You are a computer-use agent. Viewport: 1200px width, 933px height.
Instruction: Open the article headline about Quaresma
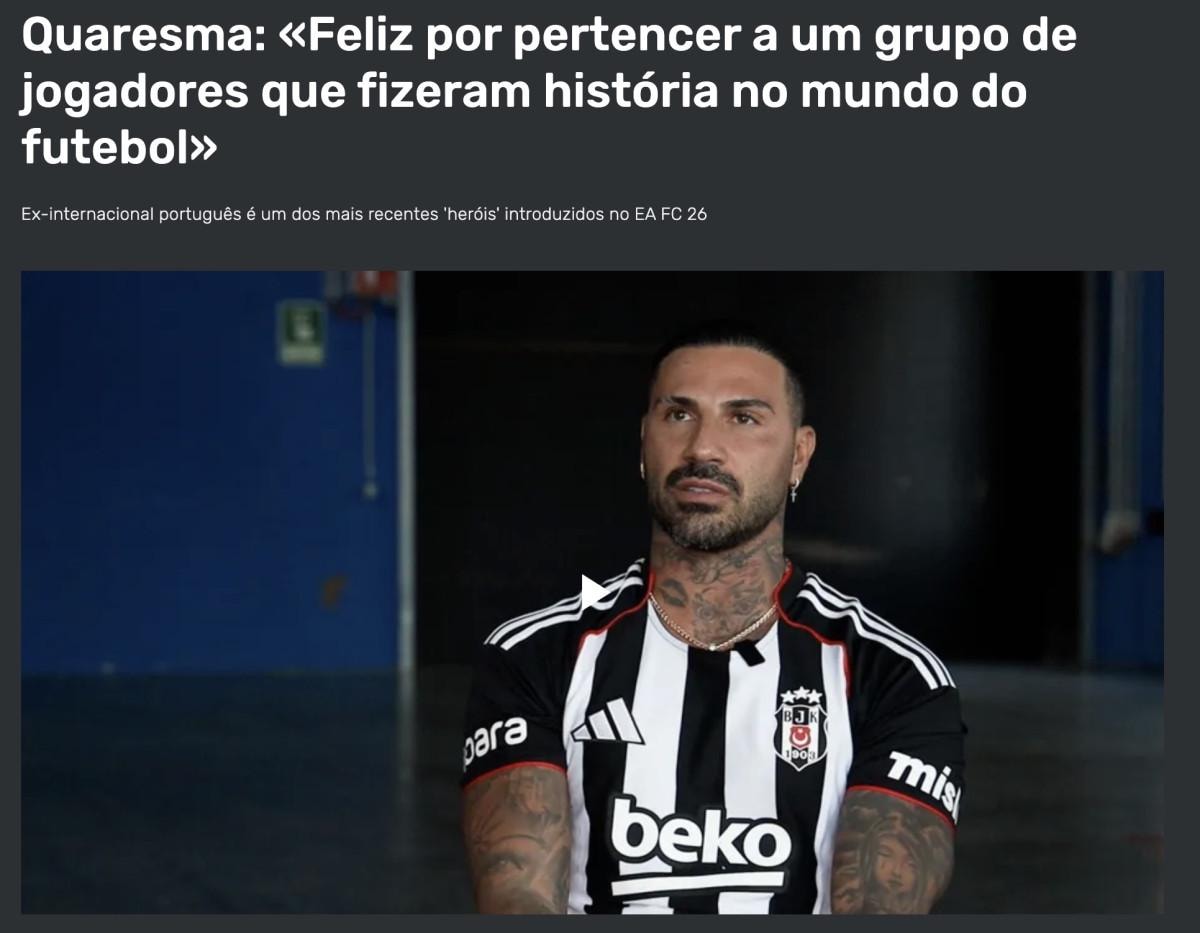click(549, 92)
